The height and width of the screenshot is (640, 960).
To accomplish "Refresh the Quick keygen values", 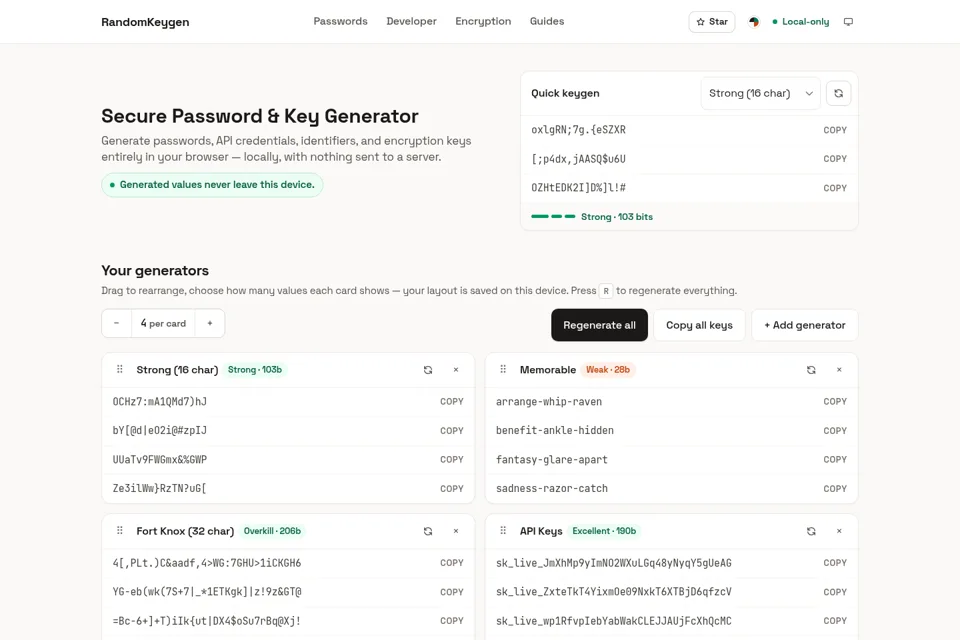I will point(838,93).
